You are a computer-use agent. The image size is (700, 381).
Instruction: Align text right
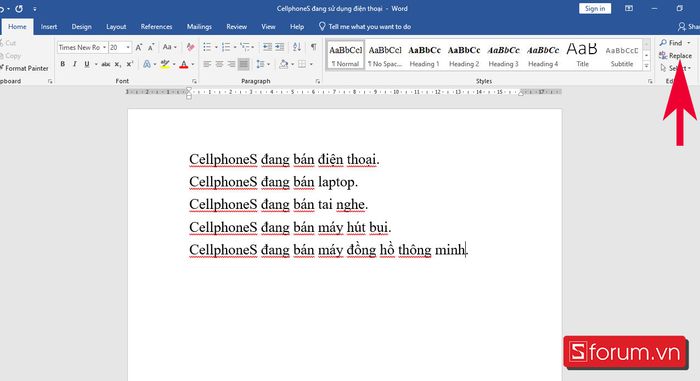pos(231,64)
